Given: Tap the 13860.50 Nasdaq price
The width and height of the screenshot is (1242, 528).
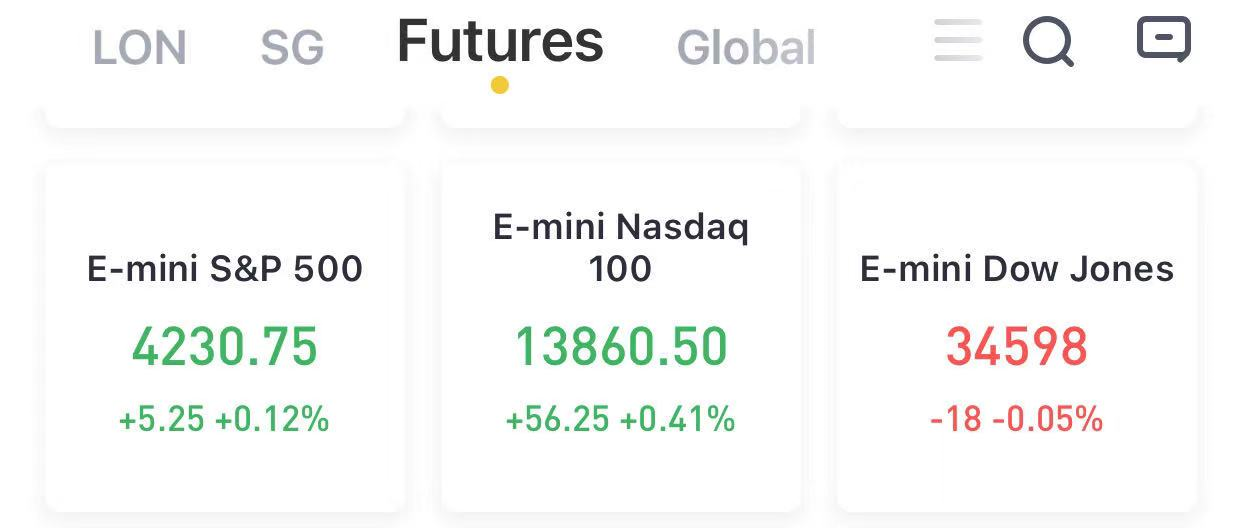Looking at the screenshot, I should click(620, 347).
